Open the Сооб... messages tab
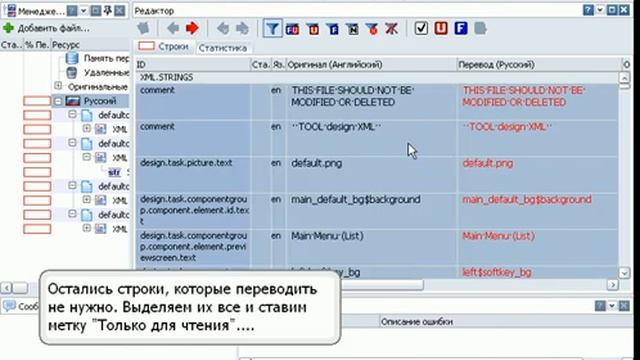This screenshot has height=360, width=640. (20, 306)
